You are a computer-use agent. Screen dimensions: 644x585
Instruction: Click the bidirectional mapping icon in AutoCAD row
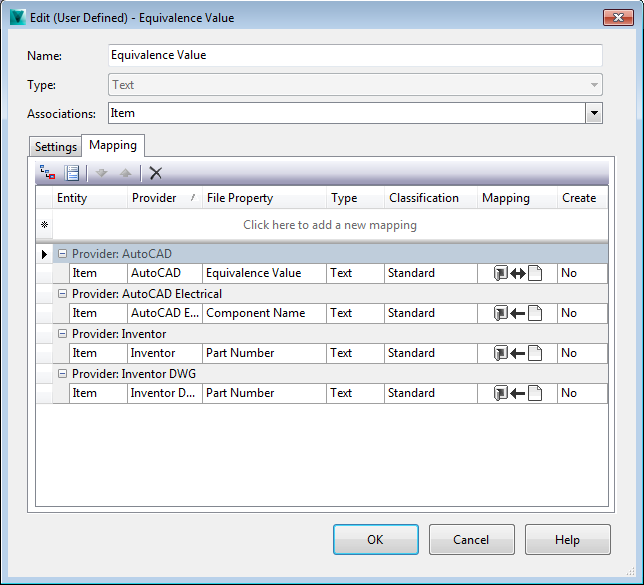(518, 273)
